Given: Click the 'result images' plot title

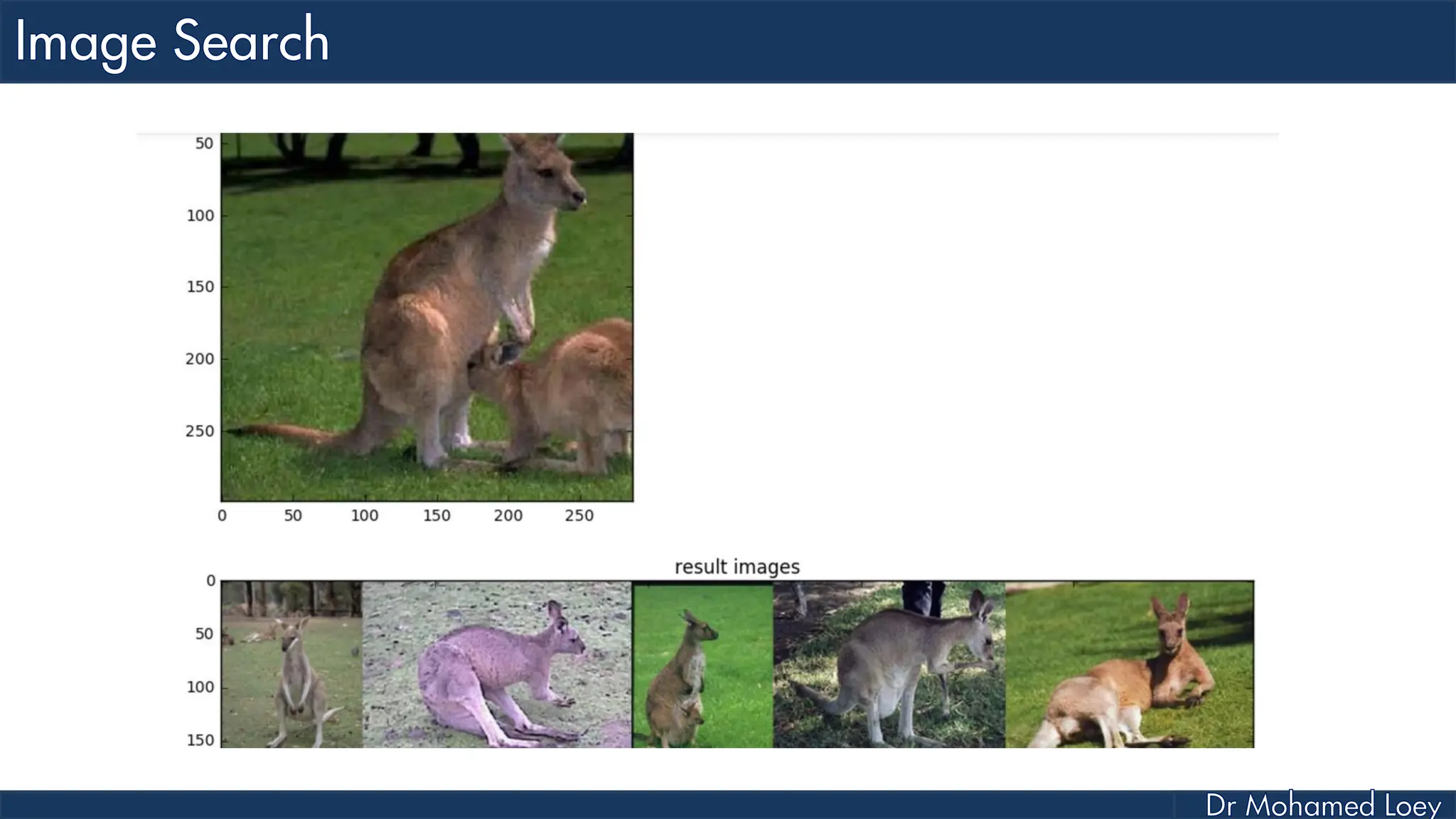Looking at the screenshot, I should click(x=737, y=567).
